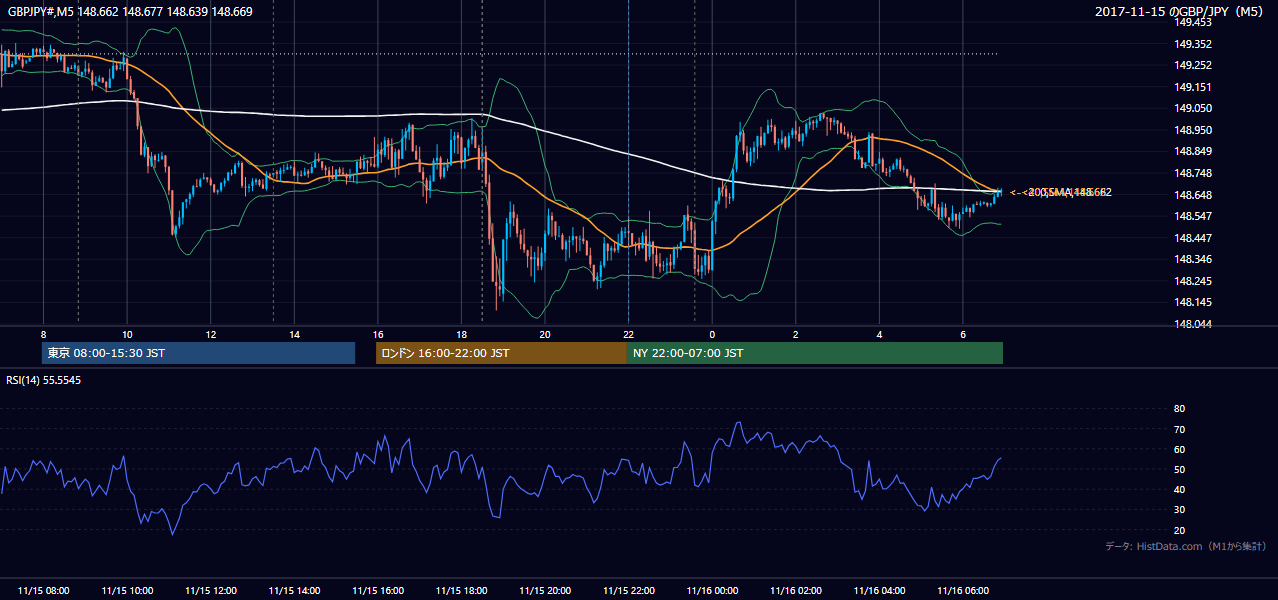Click the SMA value label near current price
The width and height of the screenshot is (1278, 600).
1061,192
